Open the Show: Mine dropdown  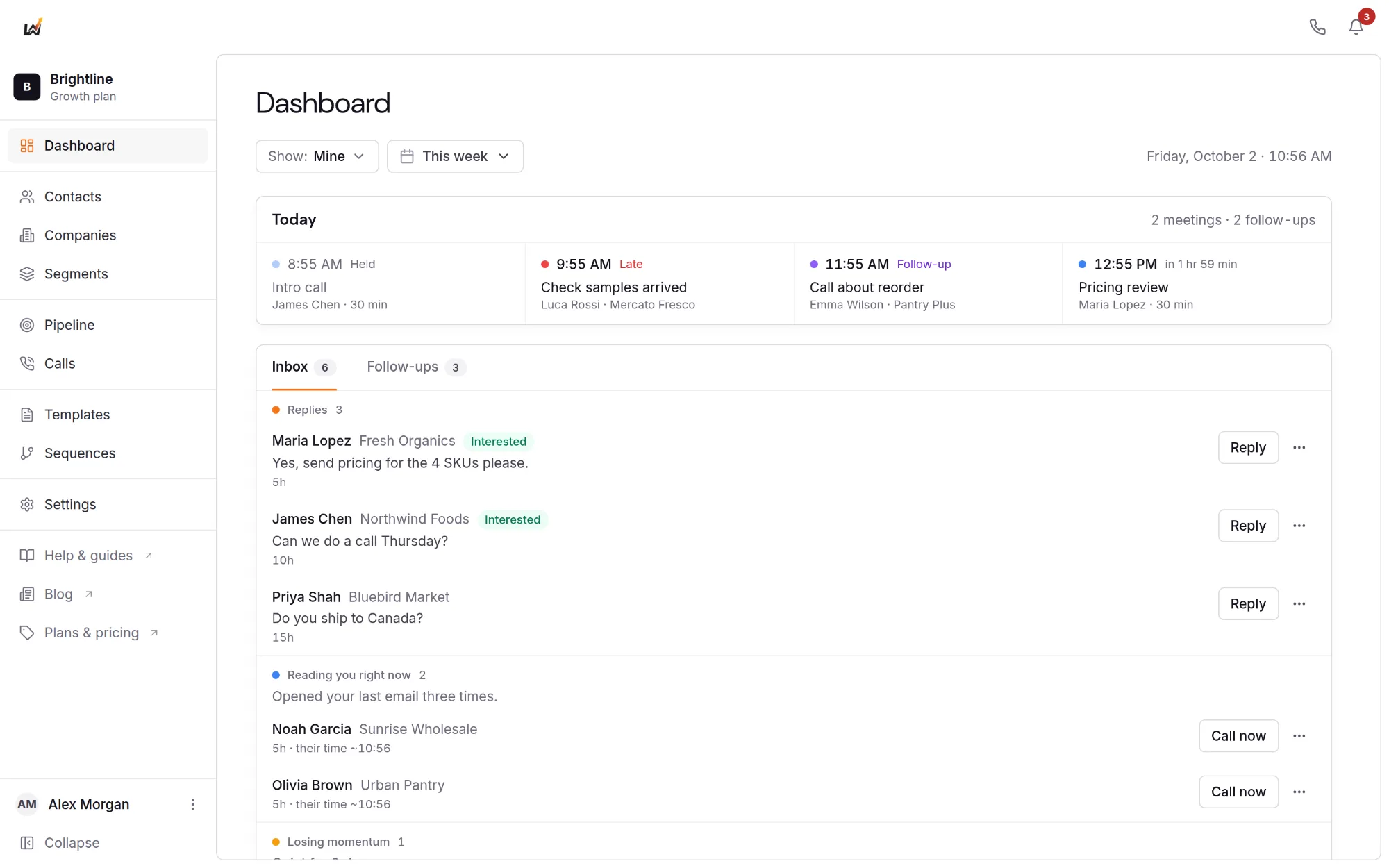(317, 156)
